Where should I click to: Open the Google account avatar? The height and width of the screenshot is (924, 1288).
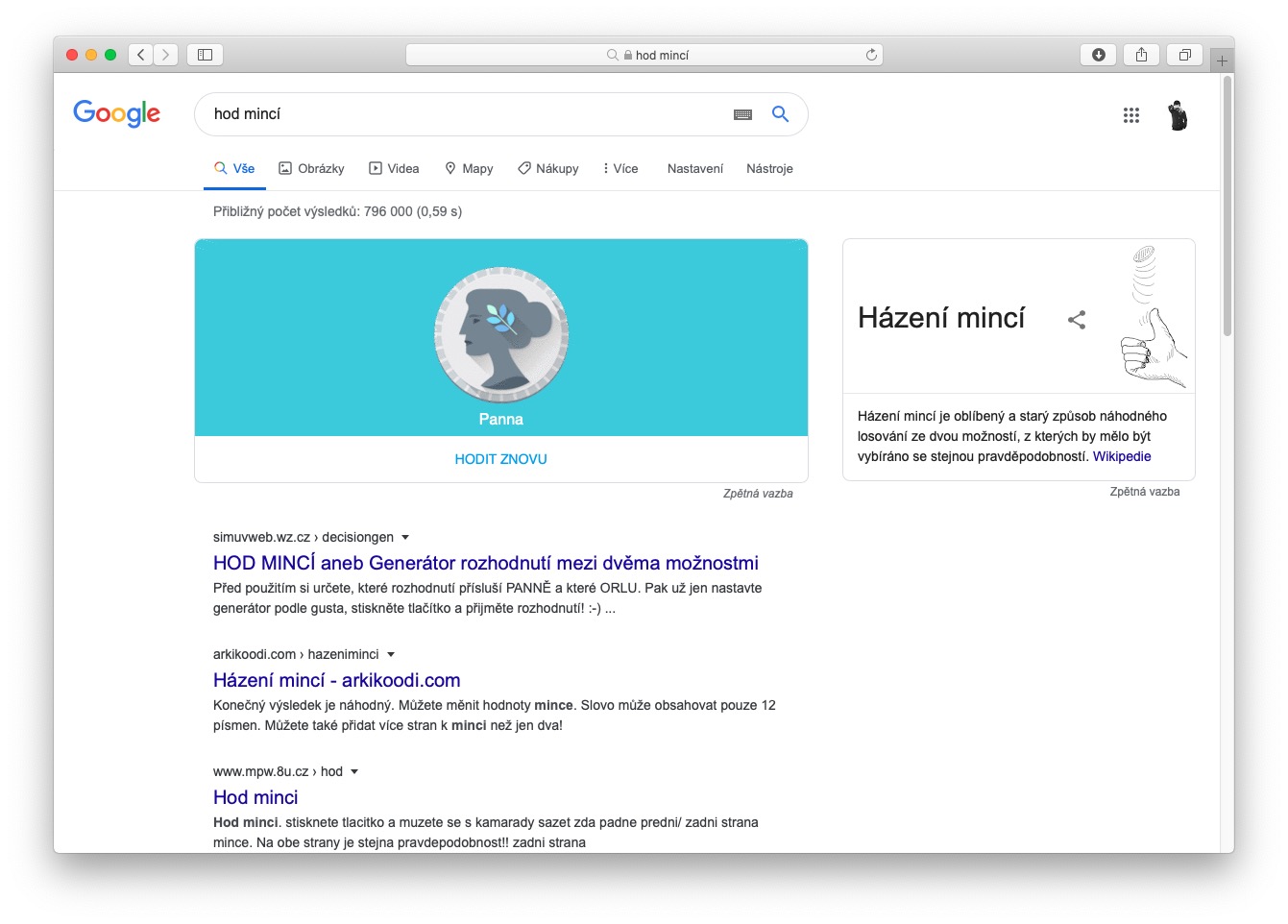tap(1178, 115)
